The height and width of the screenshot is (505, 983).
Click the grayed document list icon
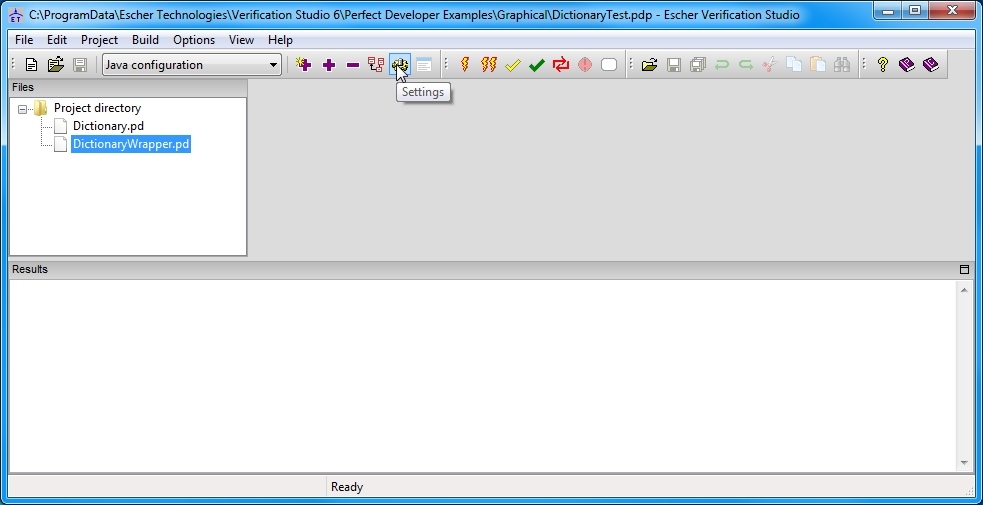point(424,65)
